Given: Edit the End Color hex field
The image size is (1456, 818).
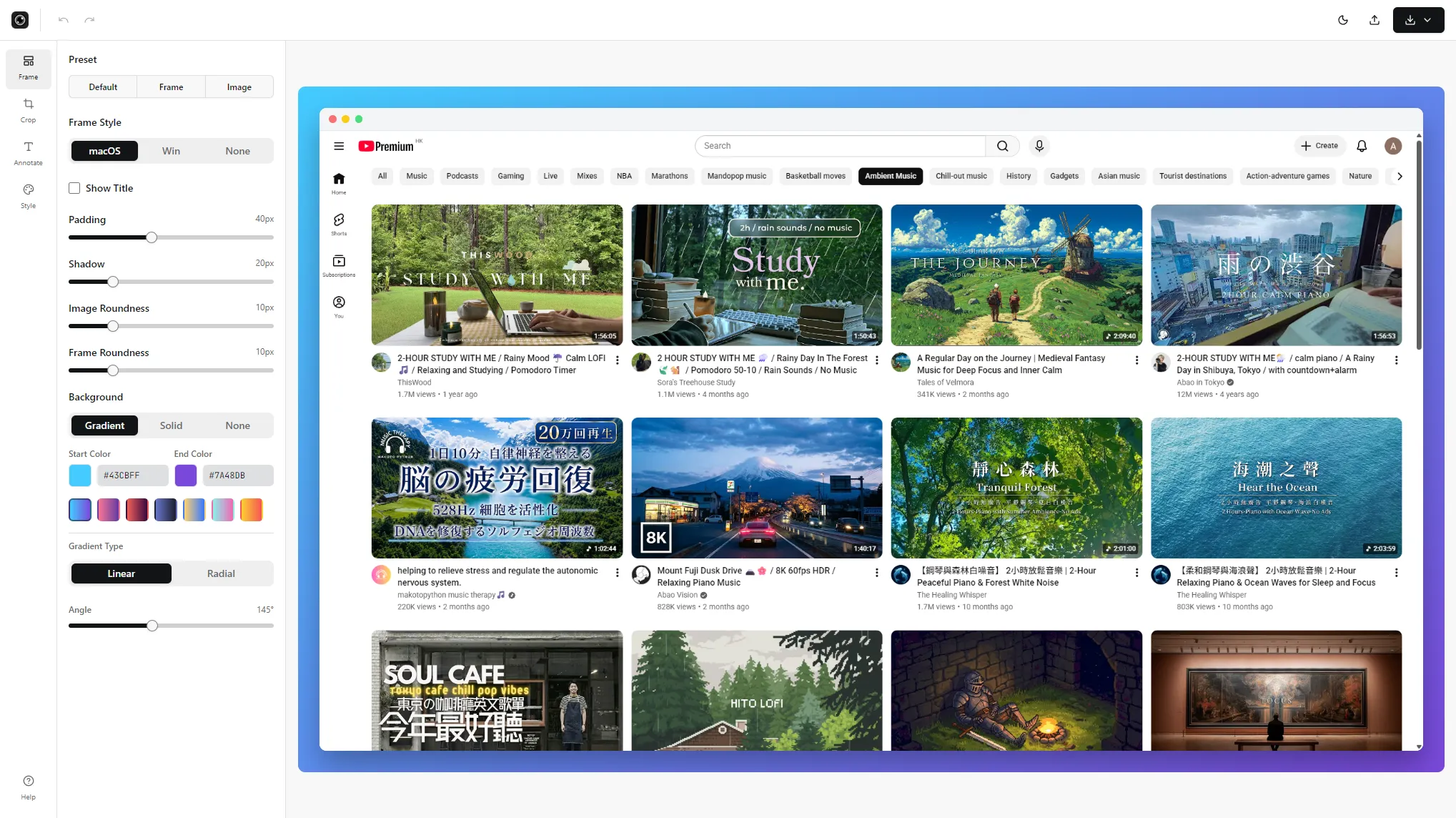Looking at the screenshot, I should [238, 475].
